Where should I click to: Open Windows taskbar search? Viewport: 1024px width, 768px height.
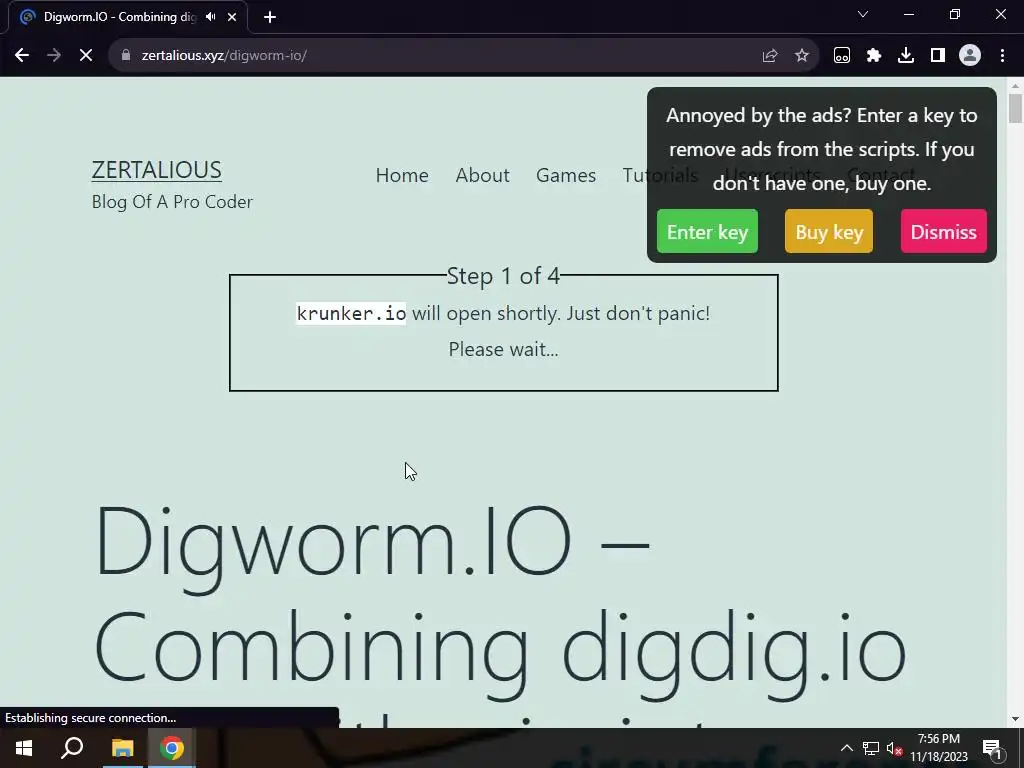[x=72, y=748]
